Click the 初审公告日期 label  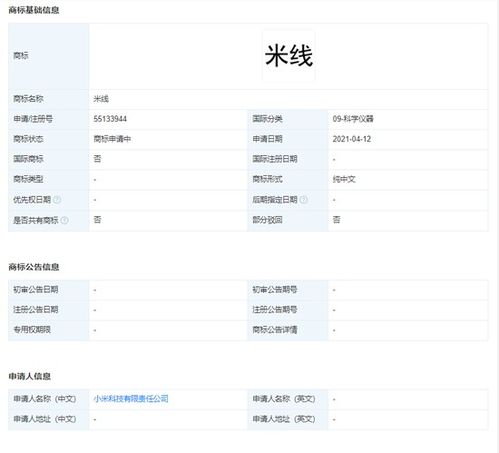36,290
